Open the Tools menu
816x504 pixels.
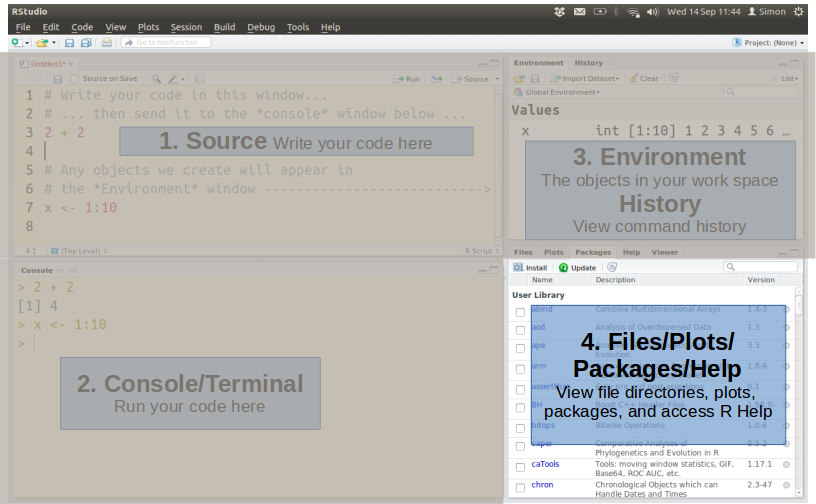click(x=298, y=27)
